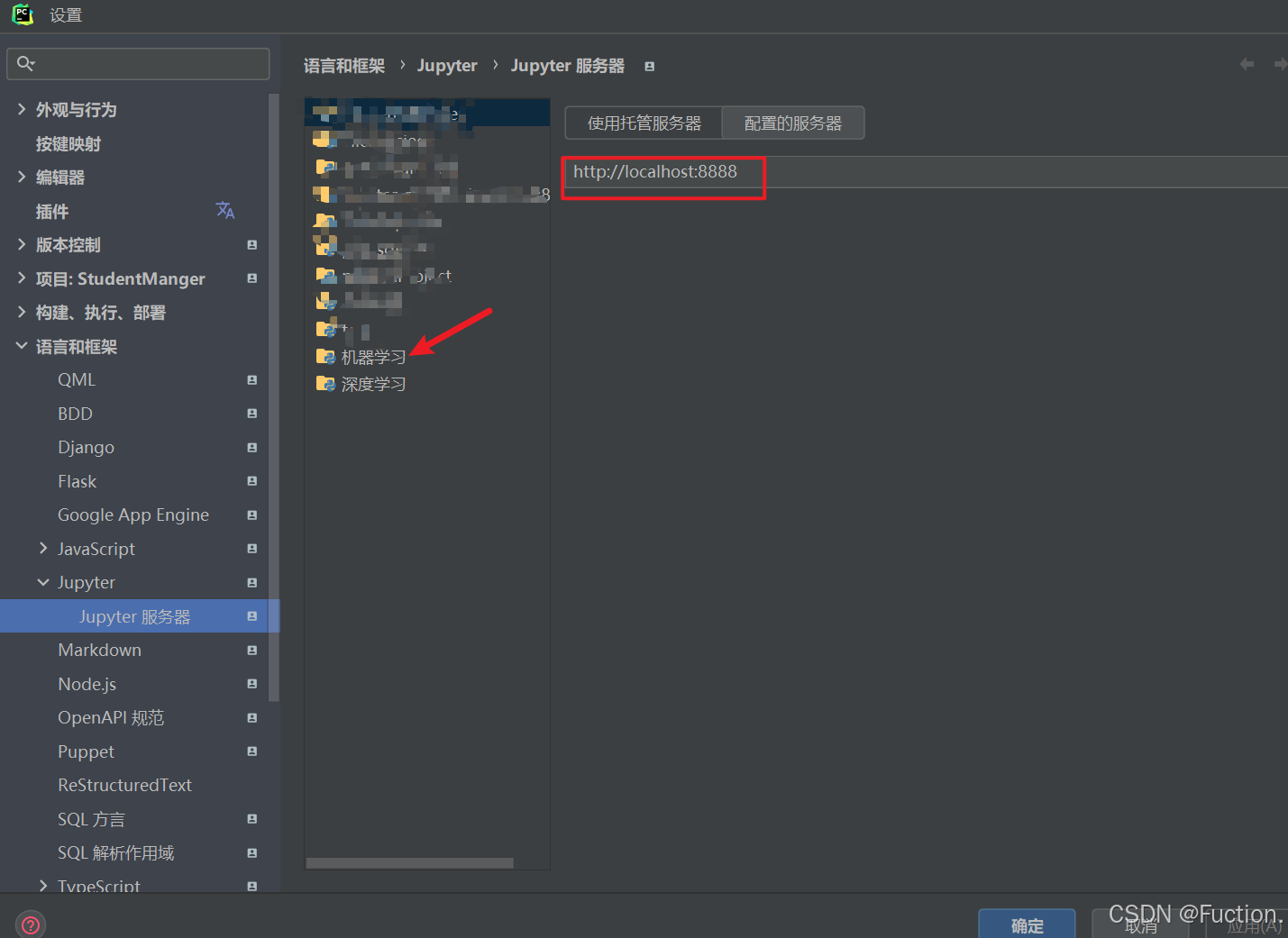1288x938 pixels.
Task: Select 按键映射 settings item
Action: (x=69, y=143)
